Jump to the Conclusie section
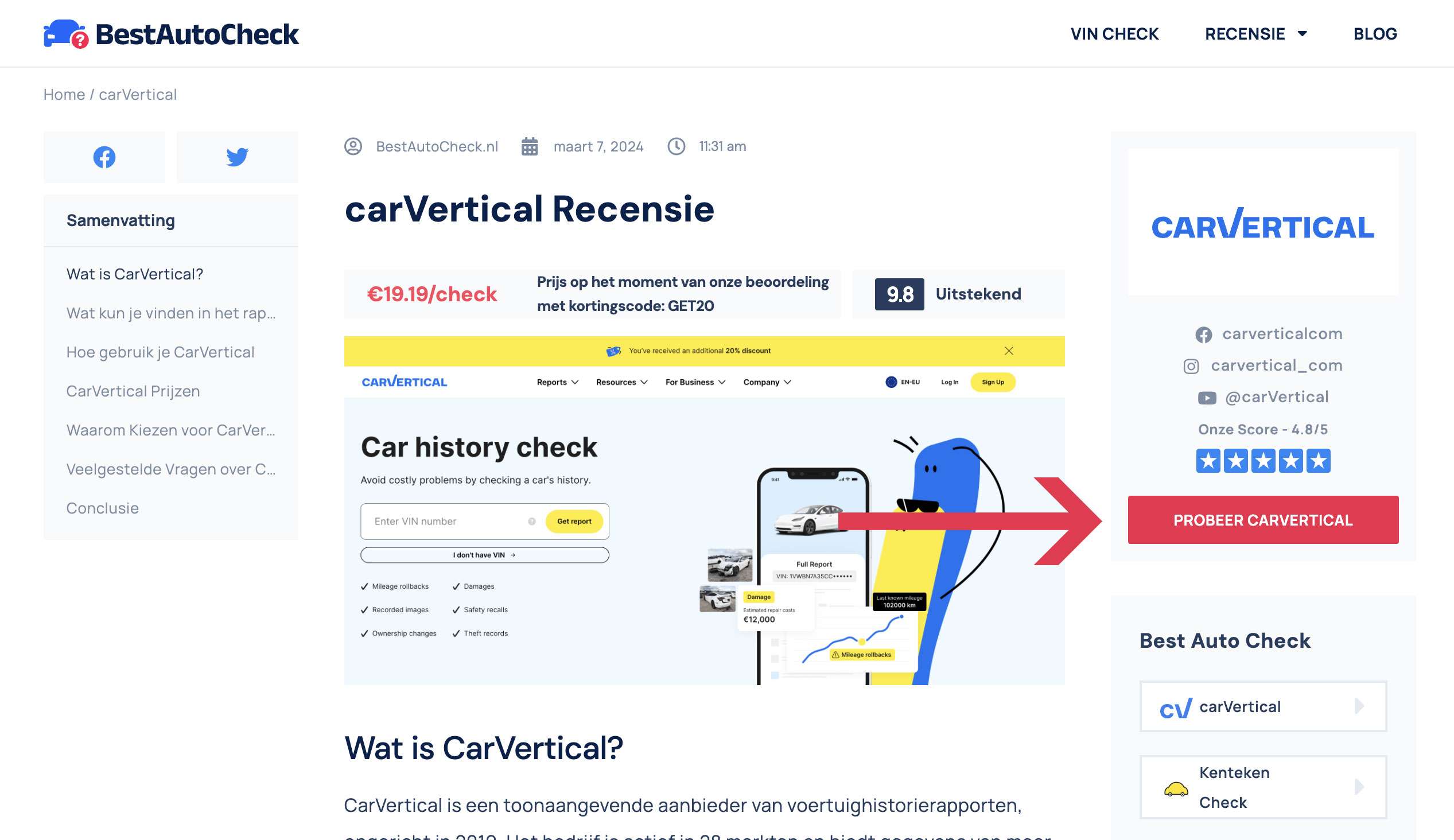Viewport: 1454px width, 840px height. pos(103,508)
